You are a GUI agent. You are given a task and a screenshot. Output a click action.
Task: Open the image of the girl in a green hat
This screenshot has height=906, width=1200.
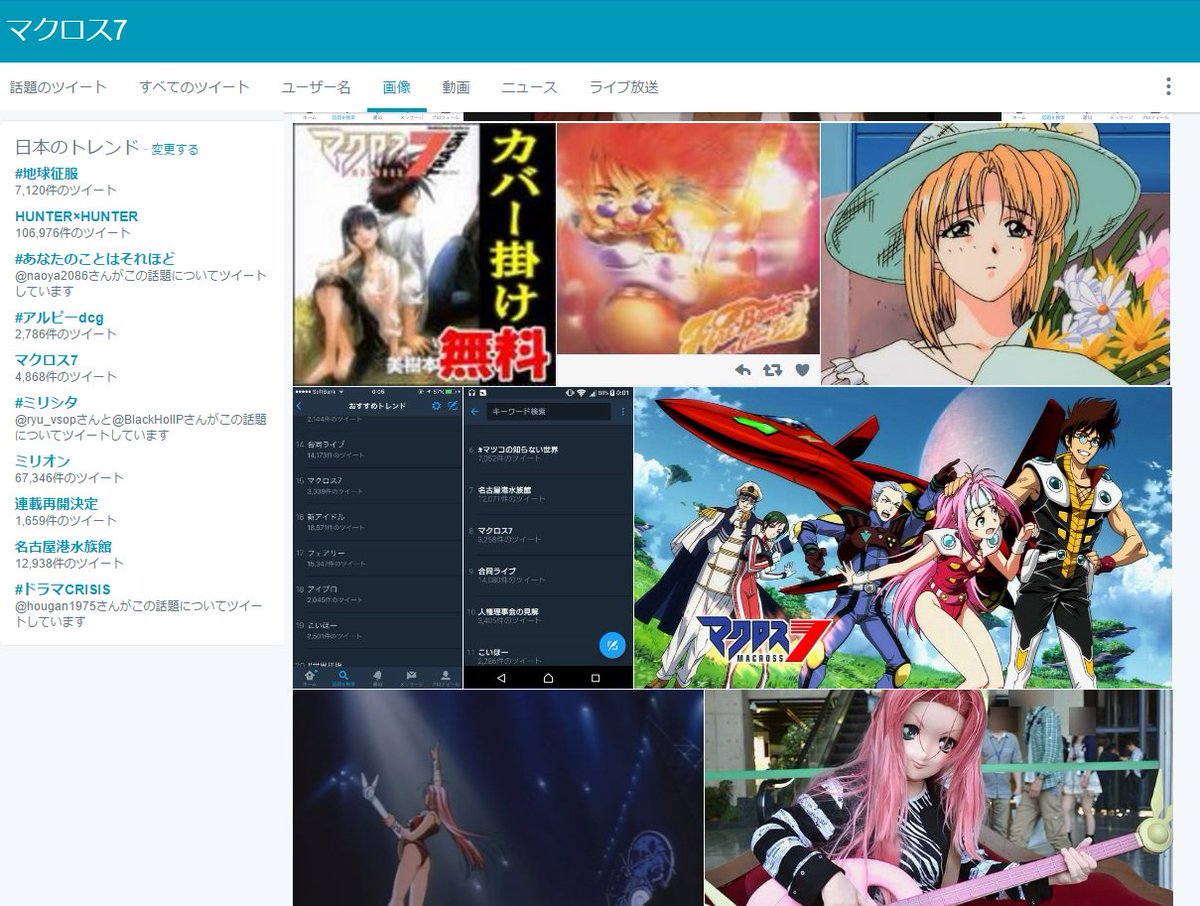click(x=995, y=254)
